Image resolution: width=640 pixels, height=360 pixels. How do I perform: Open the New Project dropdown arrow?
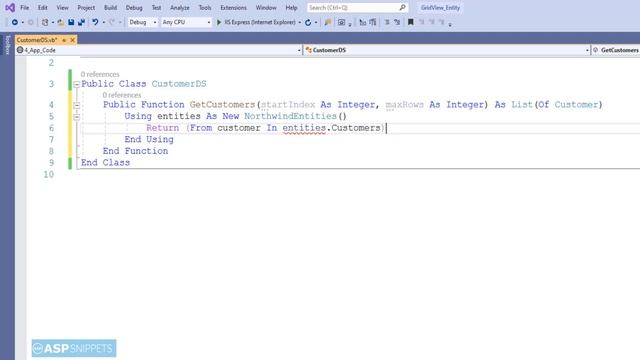(53, 22)
